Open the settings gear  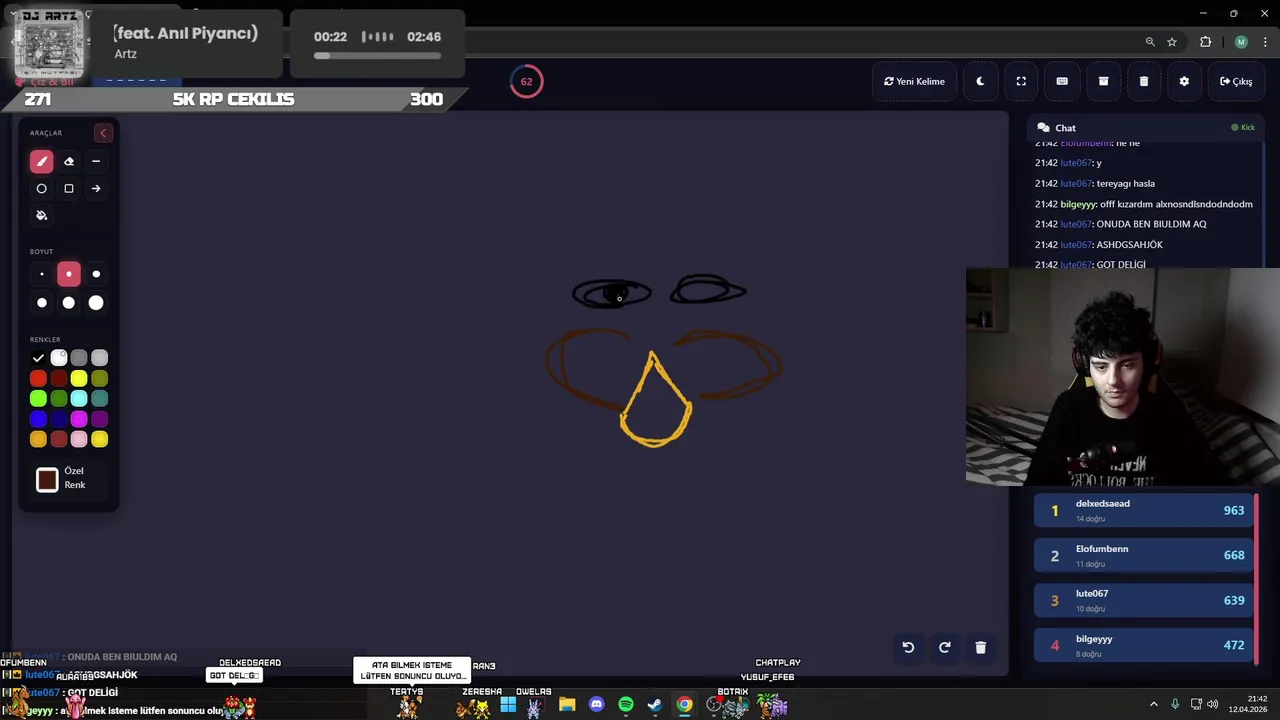coord(1184,81)
